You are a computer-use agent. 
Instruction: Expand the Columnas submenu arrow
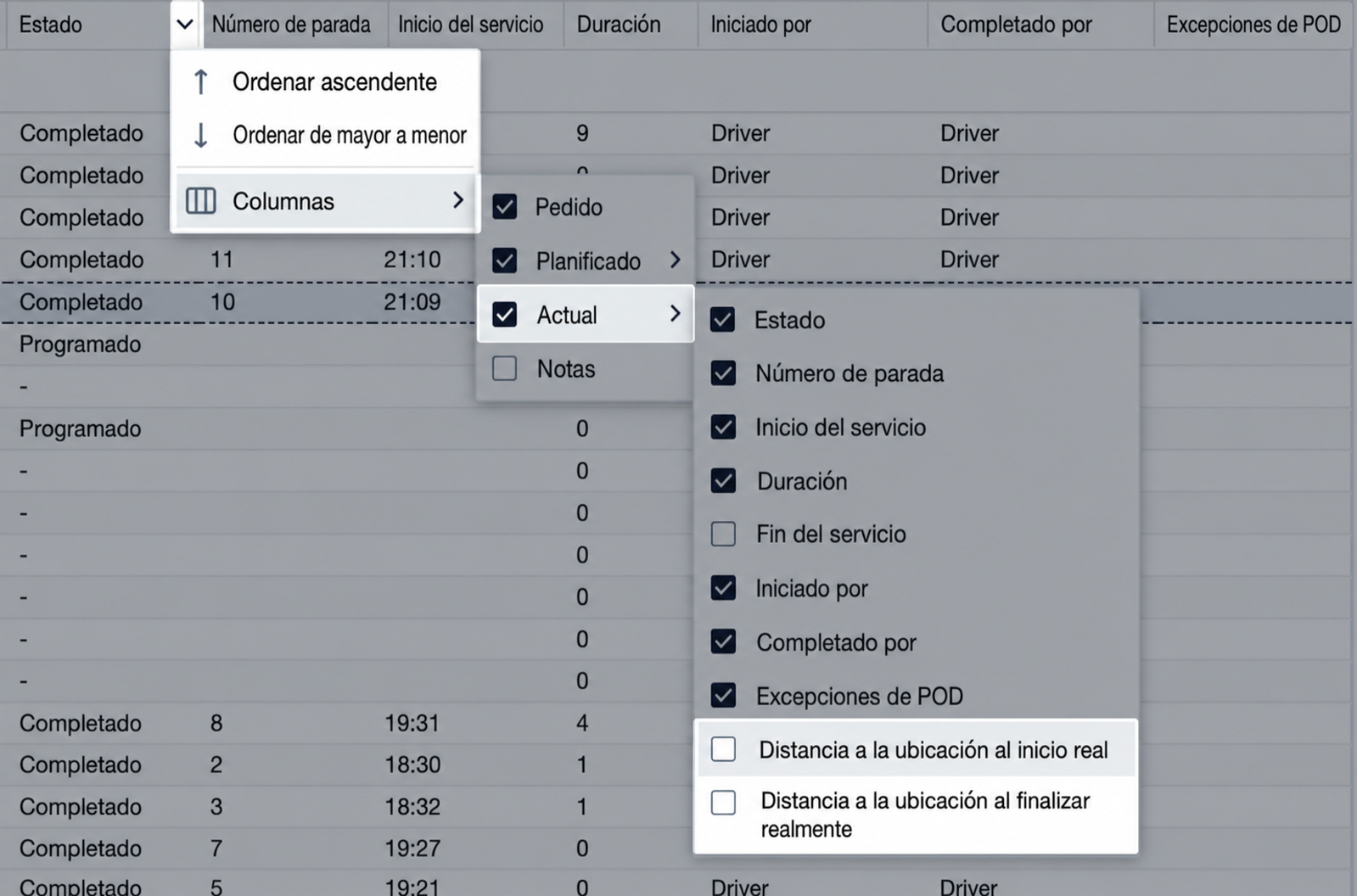pos(458,200)
